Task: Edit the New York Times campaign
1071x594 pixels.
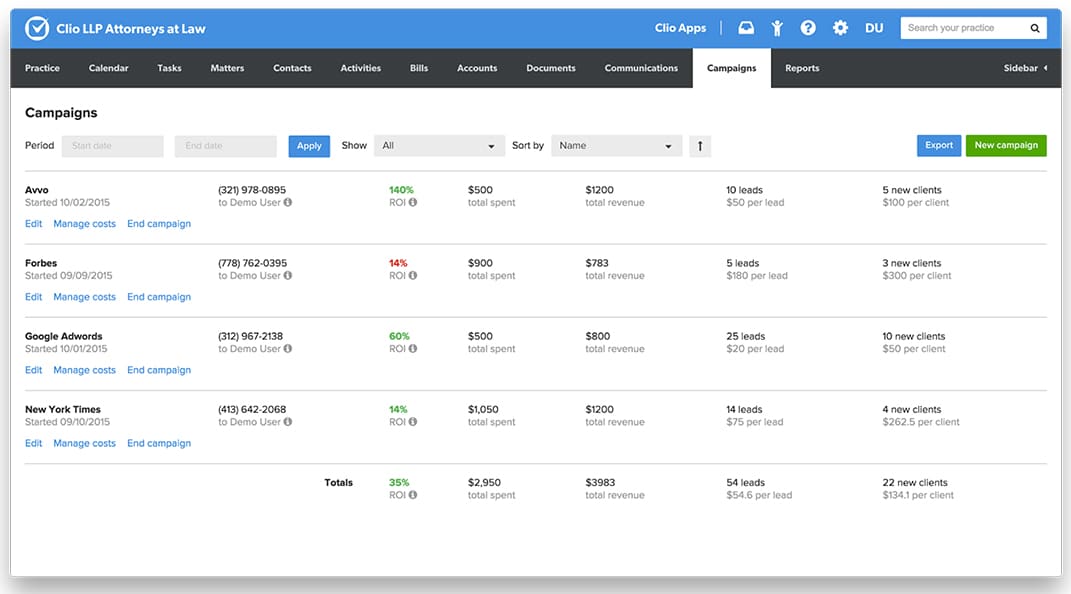Action: [33, 443]
